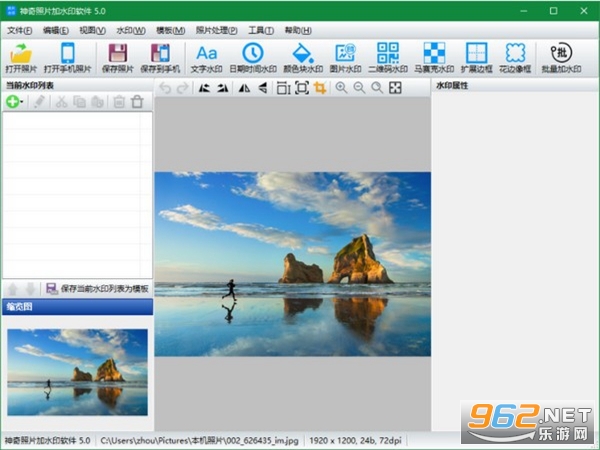
Task: Click file path 002_626435_im.jpg in status bar
Action: coord(199,440)
